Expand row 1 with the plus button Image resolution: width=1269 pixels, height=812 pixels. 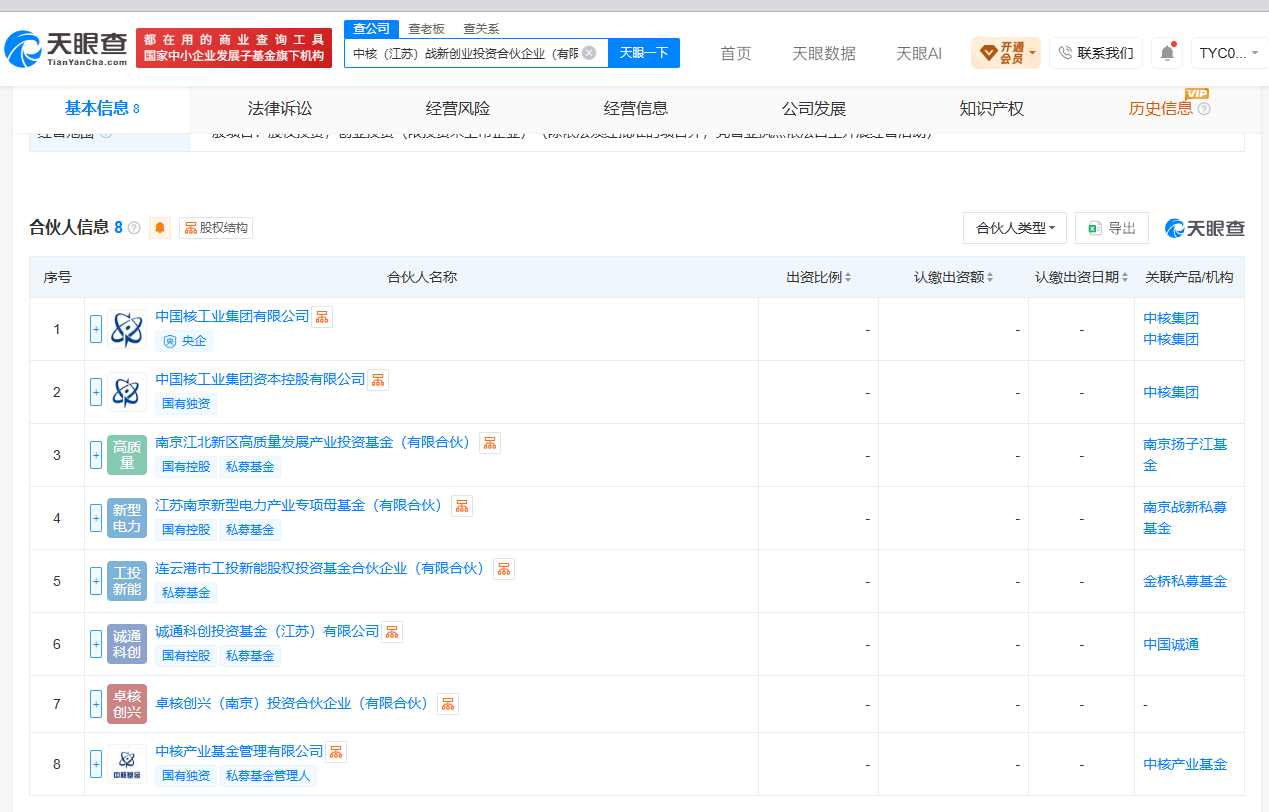tap(96, 329)
